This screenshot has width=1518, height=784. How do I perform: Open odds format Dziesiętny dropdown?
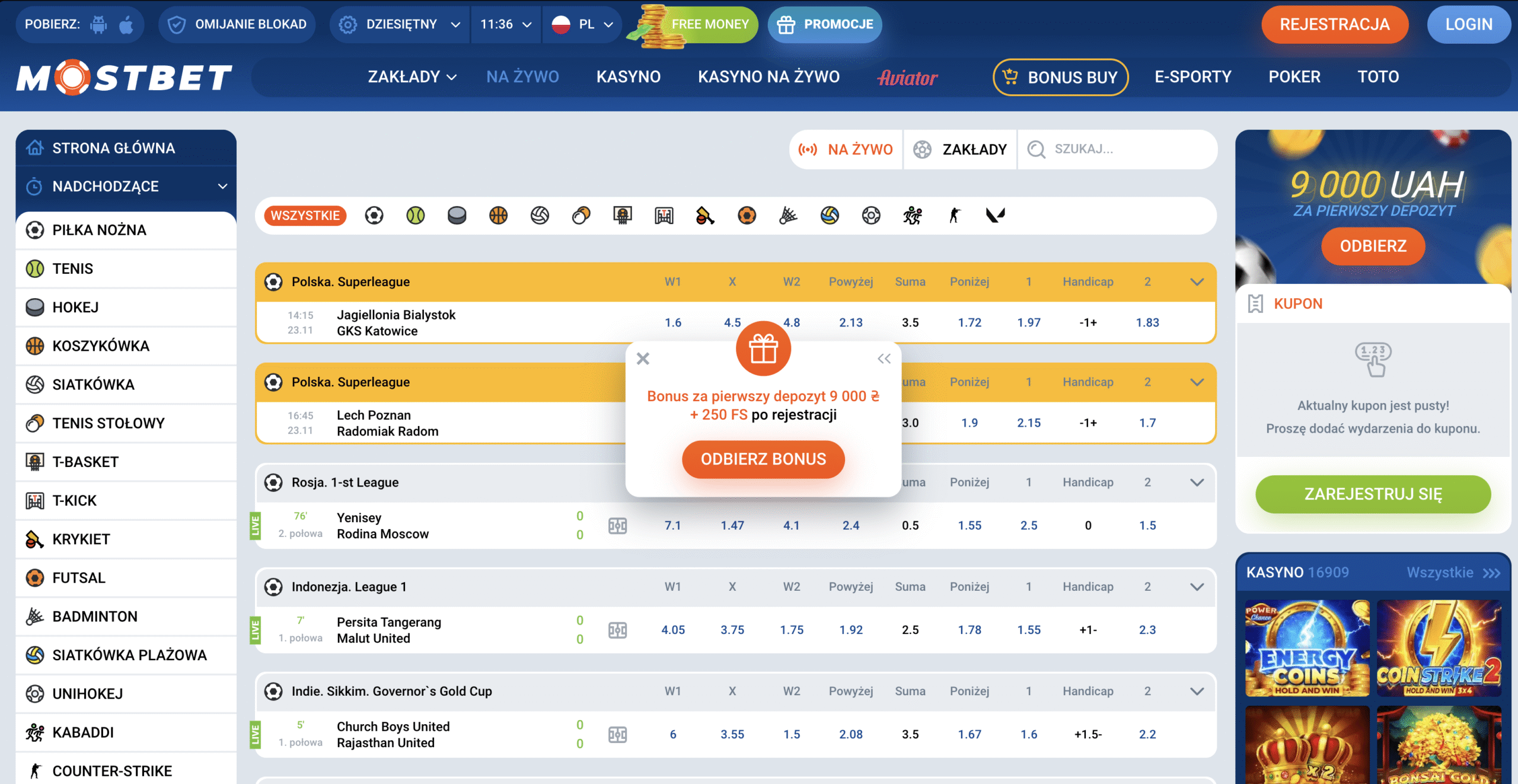click(x=400, y=24)
